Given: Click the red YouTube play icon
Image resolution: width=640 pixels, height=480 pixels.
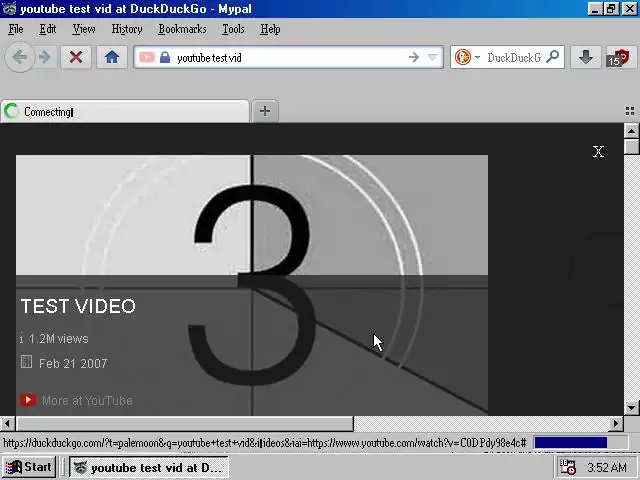Looking at the screenshot, I should click(28, 400).
